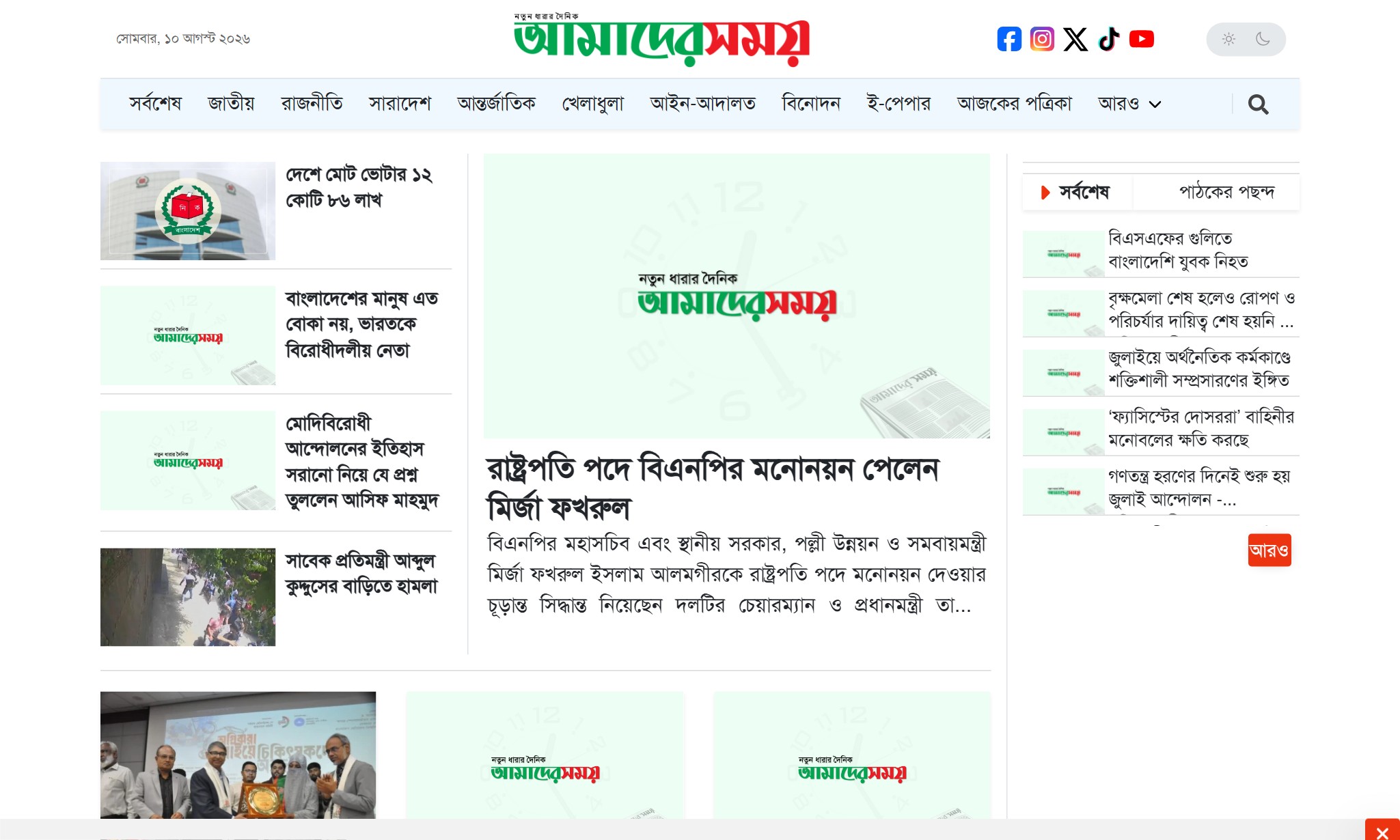Viewport: 1400px width, 840px height.
Task: Click thumbnail beside জুলাইয়ে অর্থনৈতিক story
Action: tap(1063, 372)
